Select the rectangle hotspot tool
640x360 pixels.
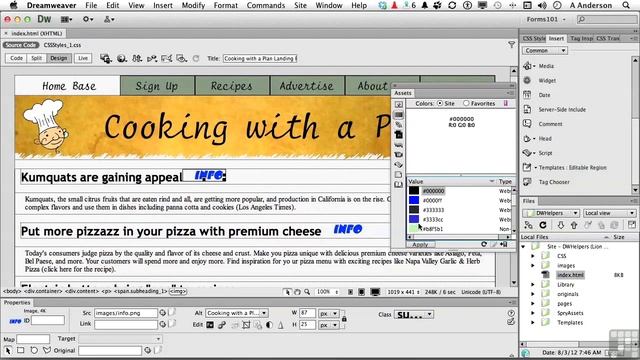pyautogui.click(x=21, y=350)
